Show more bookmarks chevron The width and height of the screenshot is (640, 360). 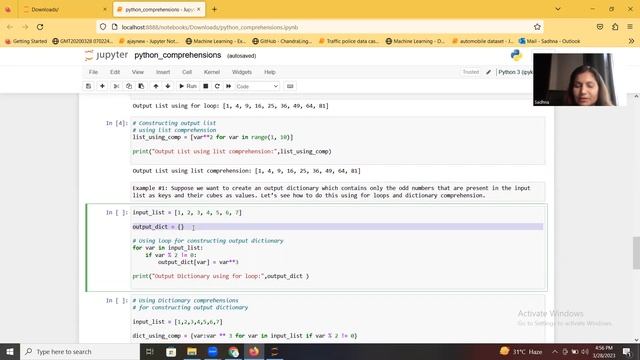coord(631,41)
